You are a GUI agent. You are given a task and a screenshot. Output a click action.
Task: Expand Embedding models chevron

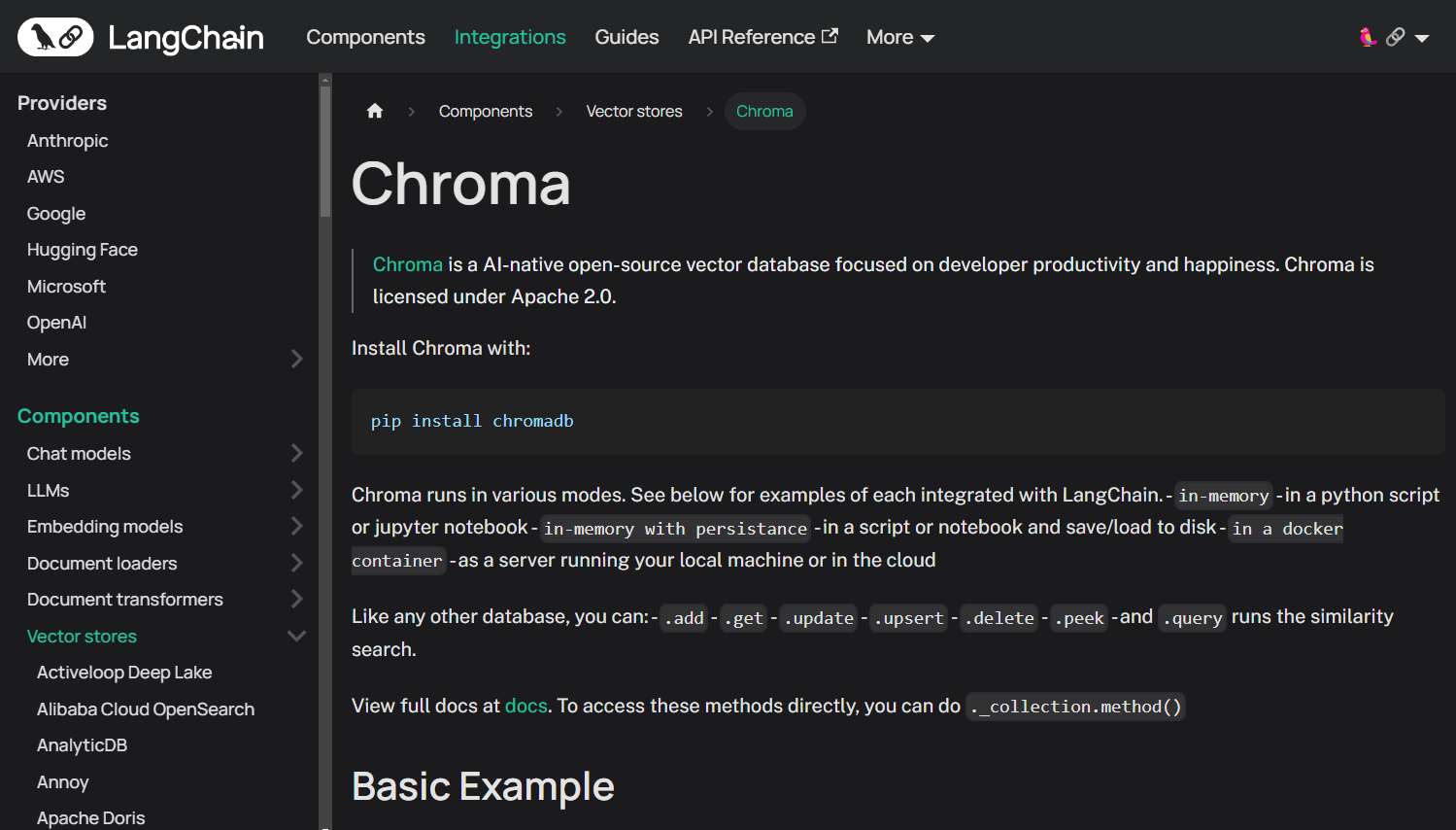click(297, 526)
